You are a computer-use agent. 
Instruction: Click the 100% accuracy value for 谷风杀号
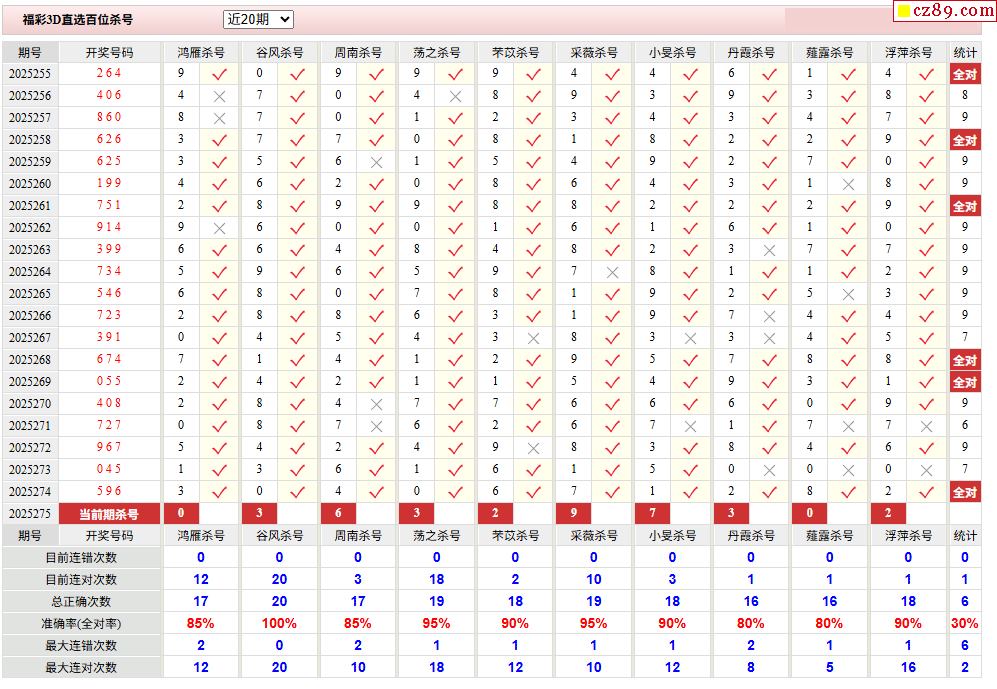279,623
